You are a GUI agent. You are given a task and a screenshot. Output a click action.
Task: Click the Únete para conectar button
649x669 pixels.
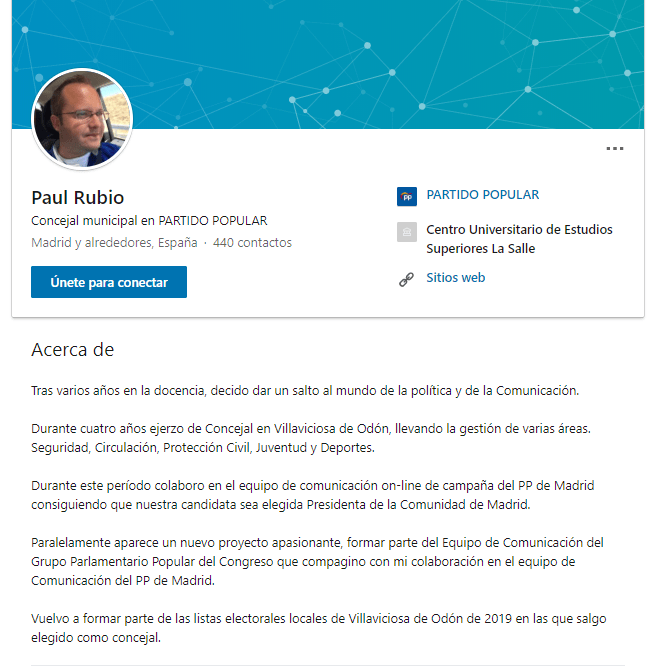pyautogui.click(x=109, y=282)
